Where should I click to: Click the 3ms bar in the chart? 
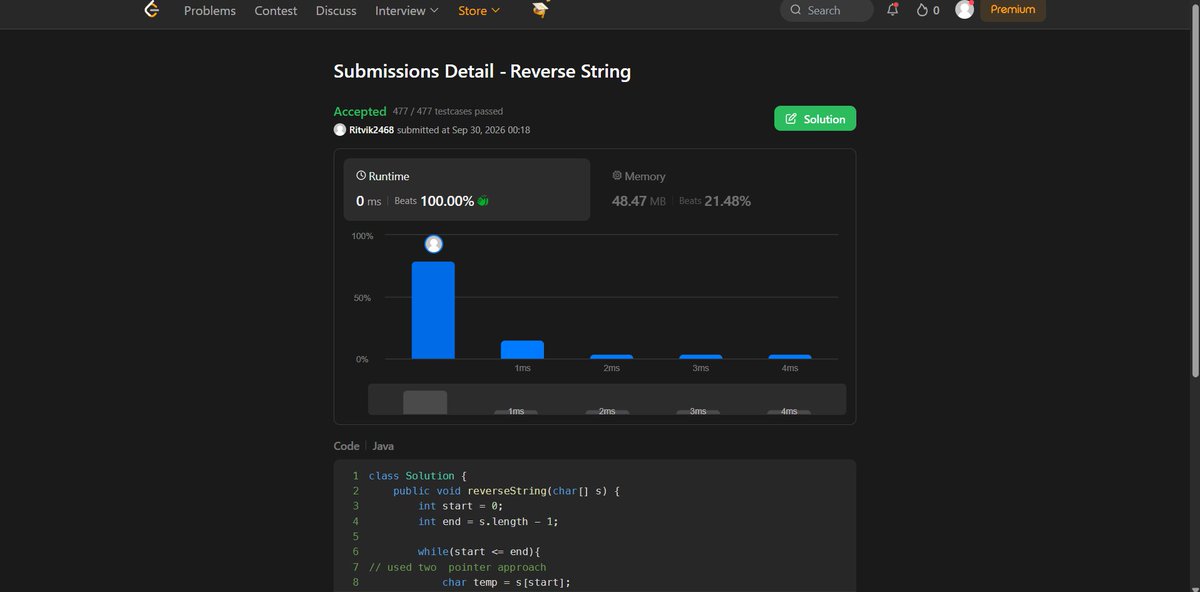coord(700,357)
